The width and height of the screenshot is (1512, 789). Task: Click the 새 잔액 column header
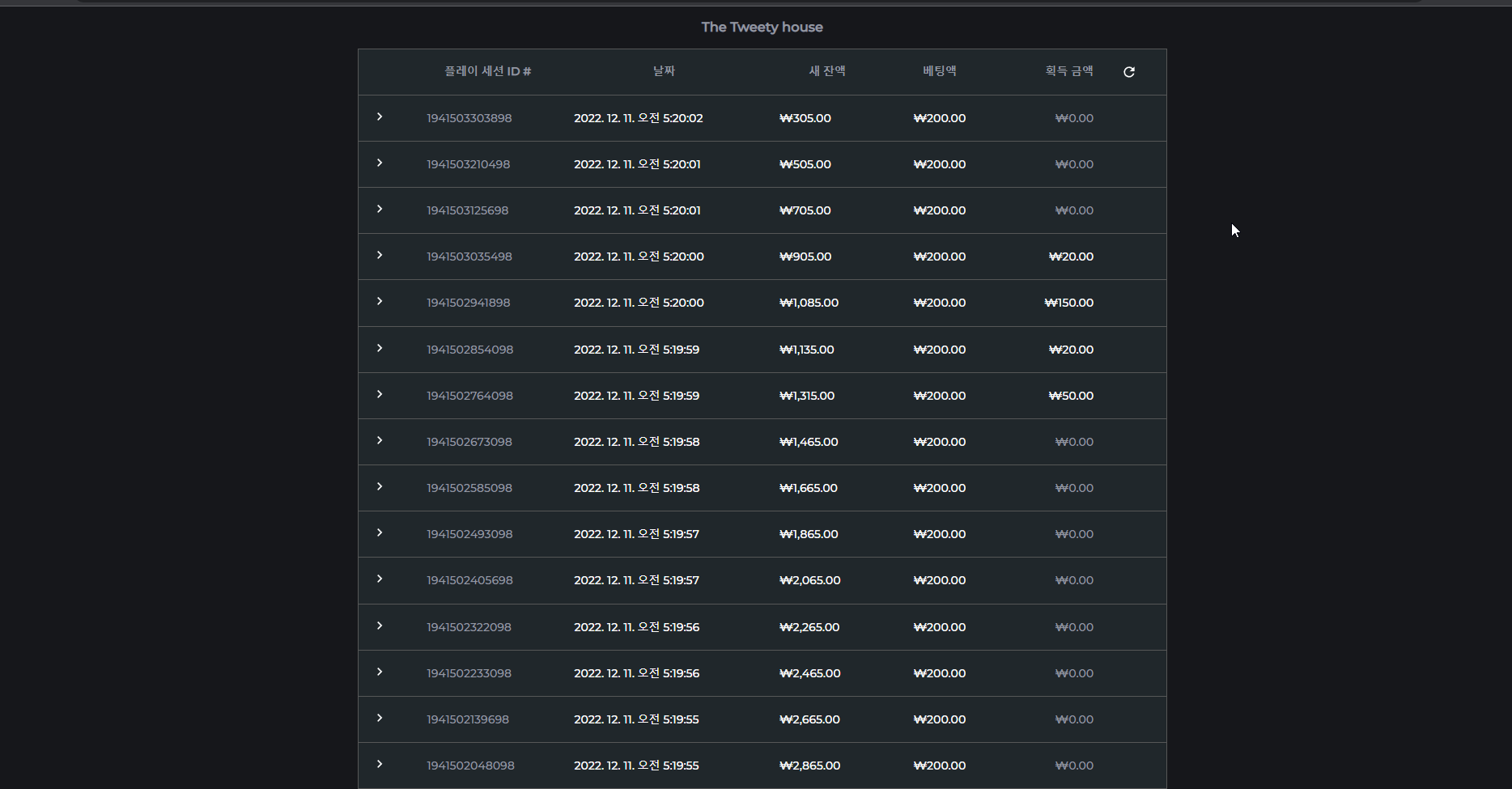point(827,71)
